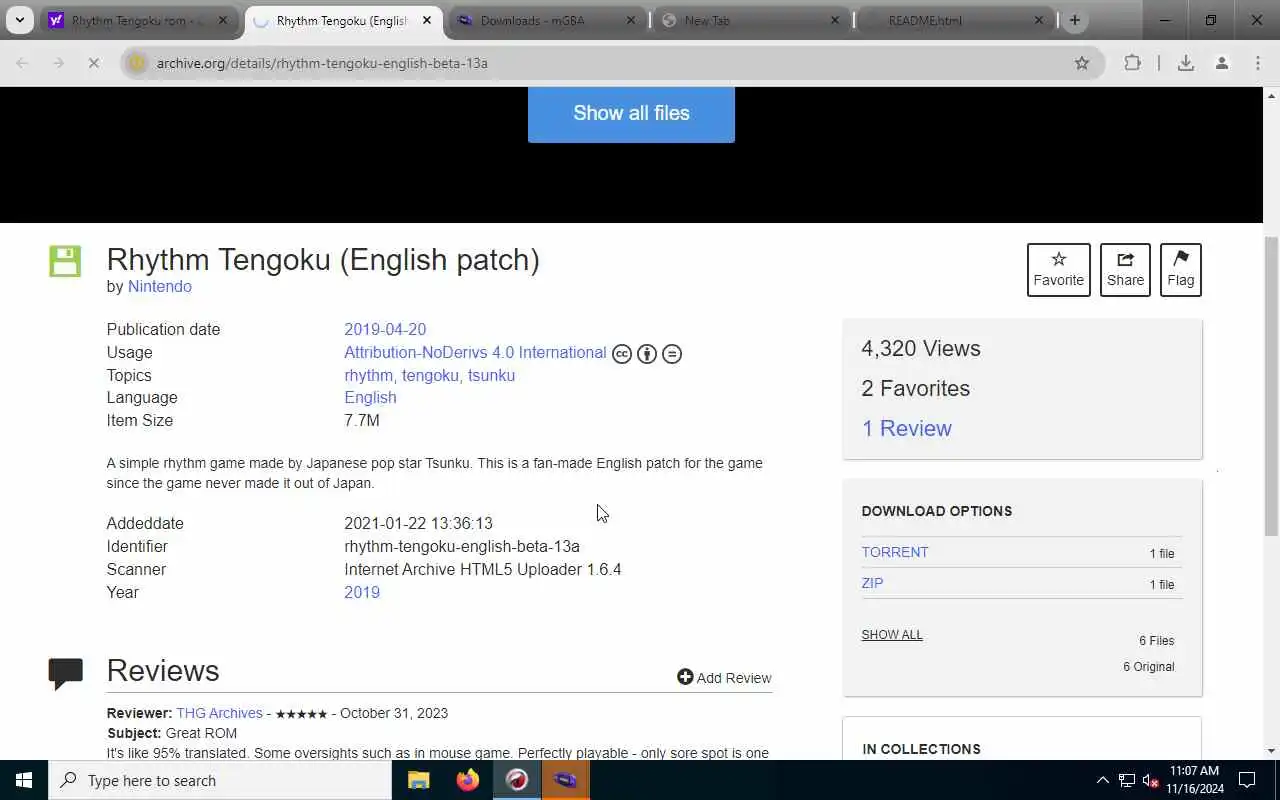Open the clock showing 11:07 AM
Viewport: 1280px width, 800px height.
[1195, 780]
